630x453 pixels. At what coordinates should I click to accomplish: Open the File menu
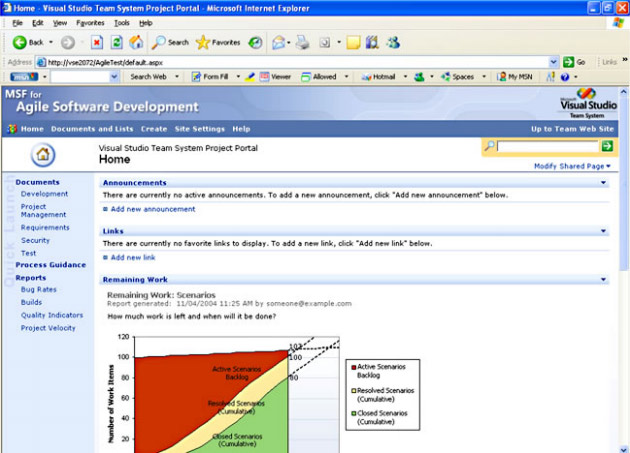pyautogui.click(x=17, y=23)
